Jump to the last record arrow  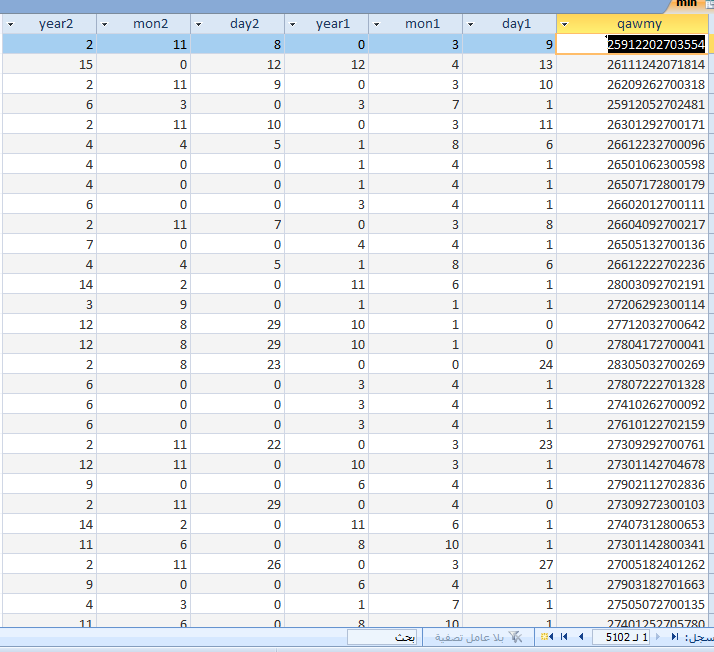tap(564, 637)
